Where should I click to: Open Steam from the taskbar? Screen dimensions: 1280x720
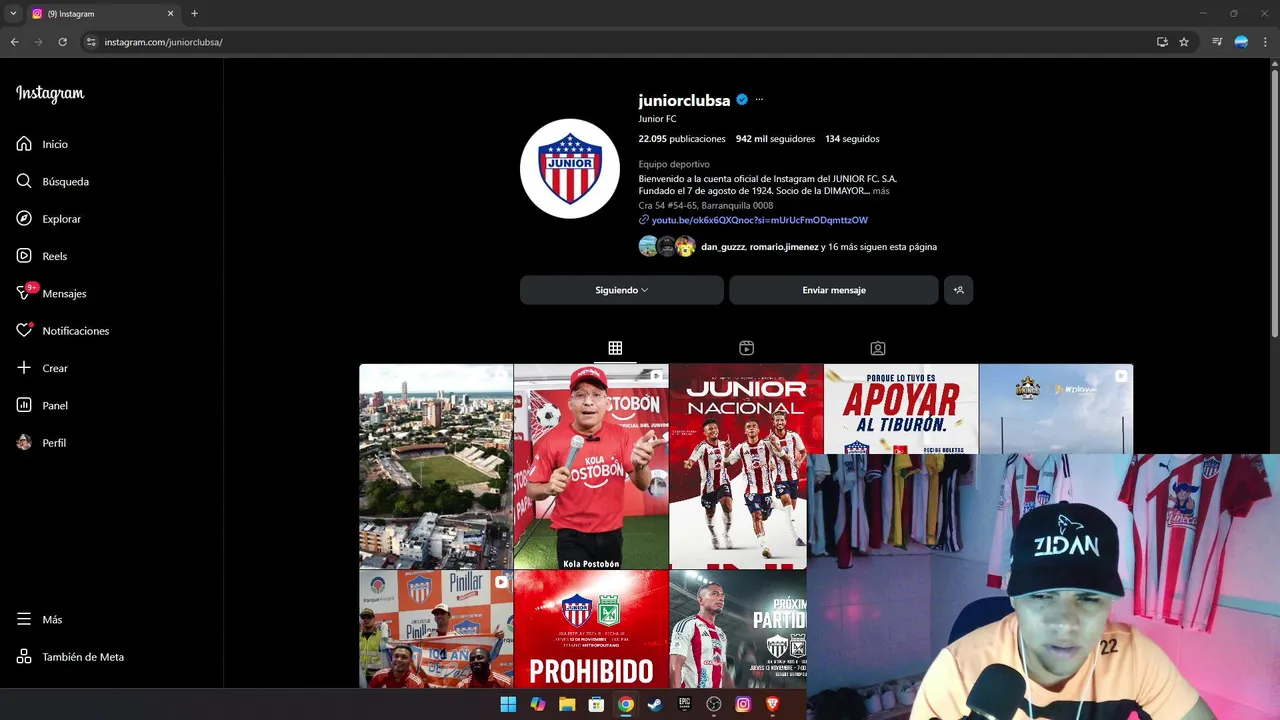(x=655, y=704)
